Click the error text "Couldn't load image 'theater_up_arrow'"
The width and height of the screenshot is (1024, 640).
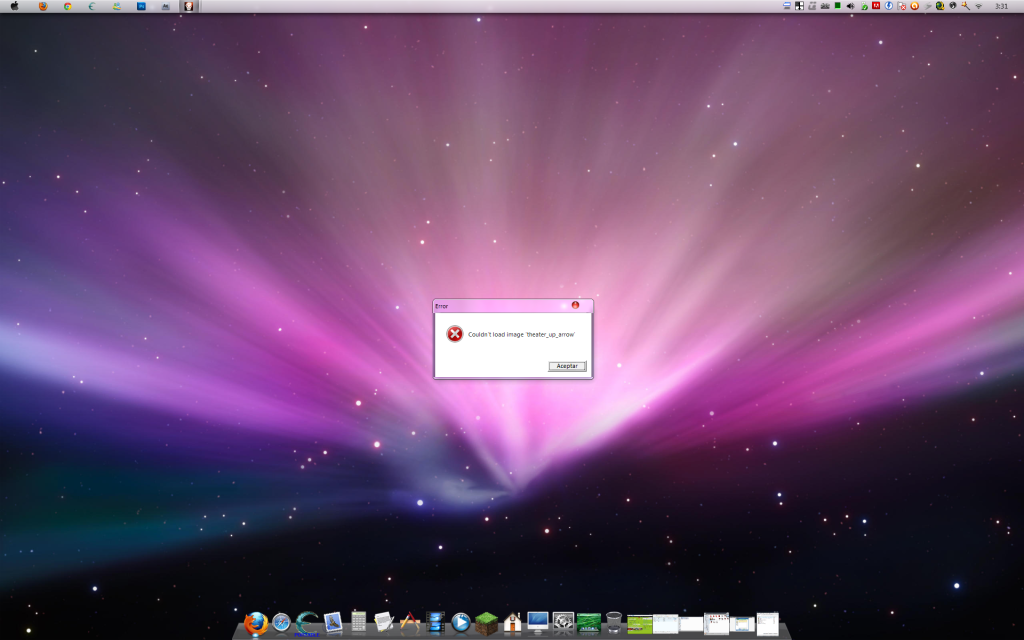pyautogui.click(x=521, y=334)
